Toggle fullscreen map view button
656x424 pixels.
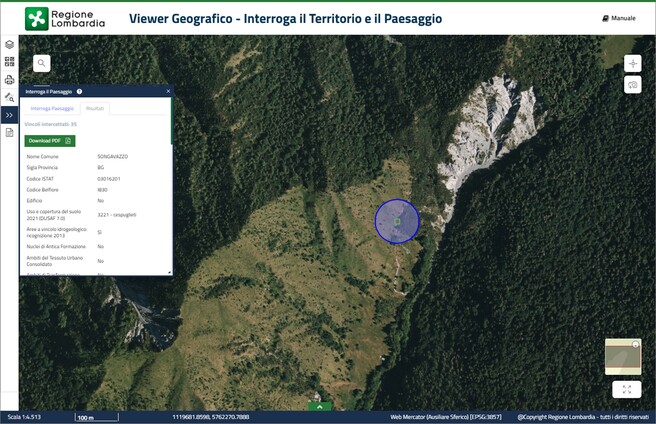point(627,389)
